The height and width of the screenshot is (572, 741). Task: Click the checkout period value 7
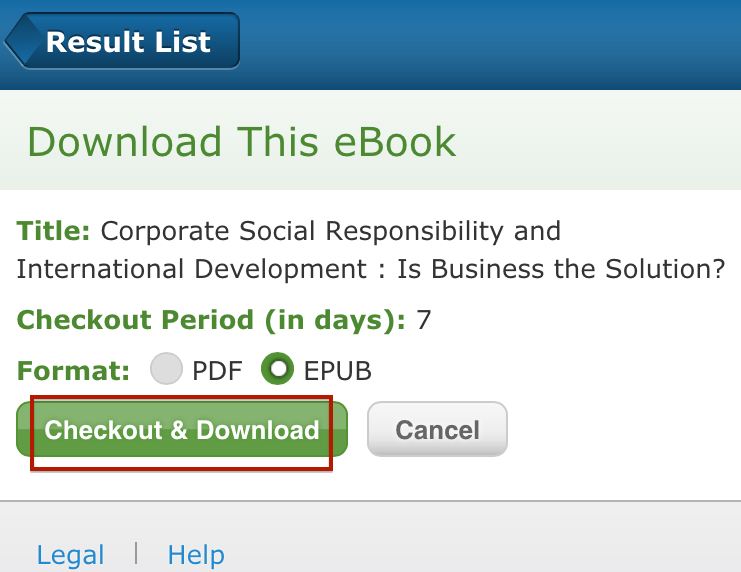pyautogui.click(x=423, y=320)
